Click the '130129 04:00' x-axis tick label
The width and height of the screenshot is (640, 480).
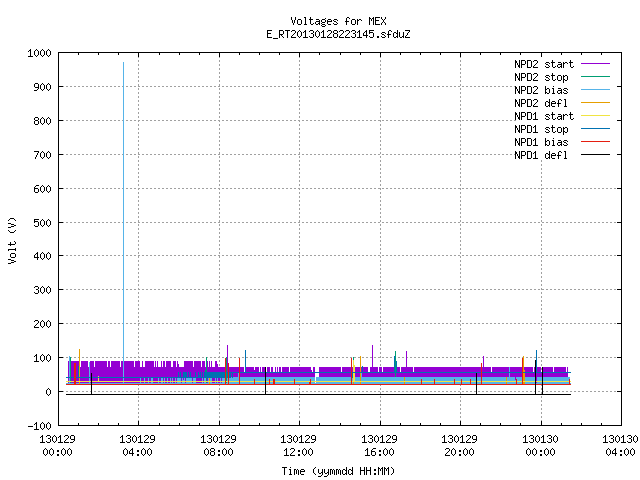pyautogui.click(x=138, y=445)
